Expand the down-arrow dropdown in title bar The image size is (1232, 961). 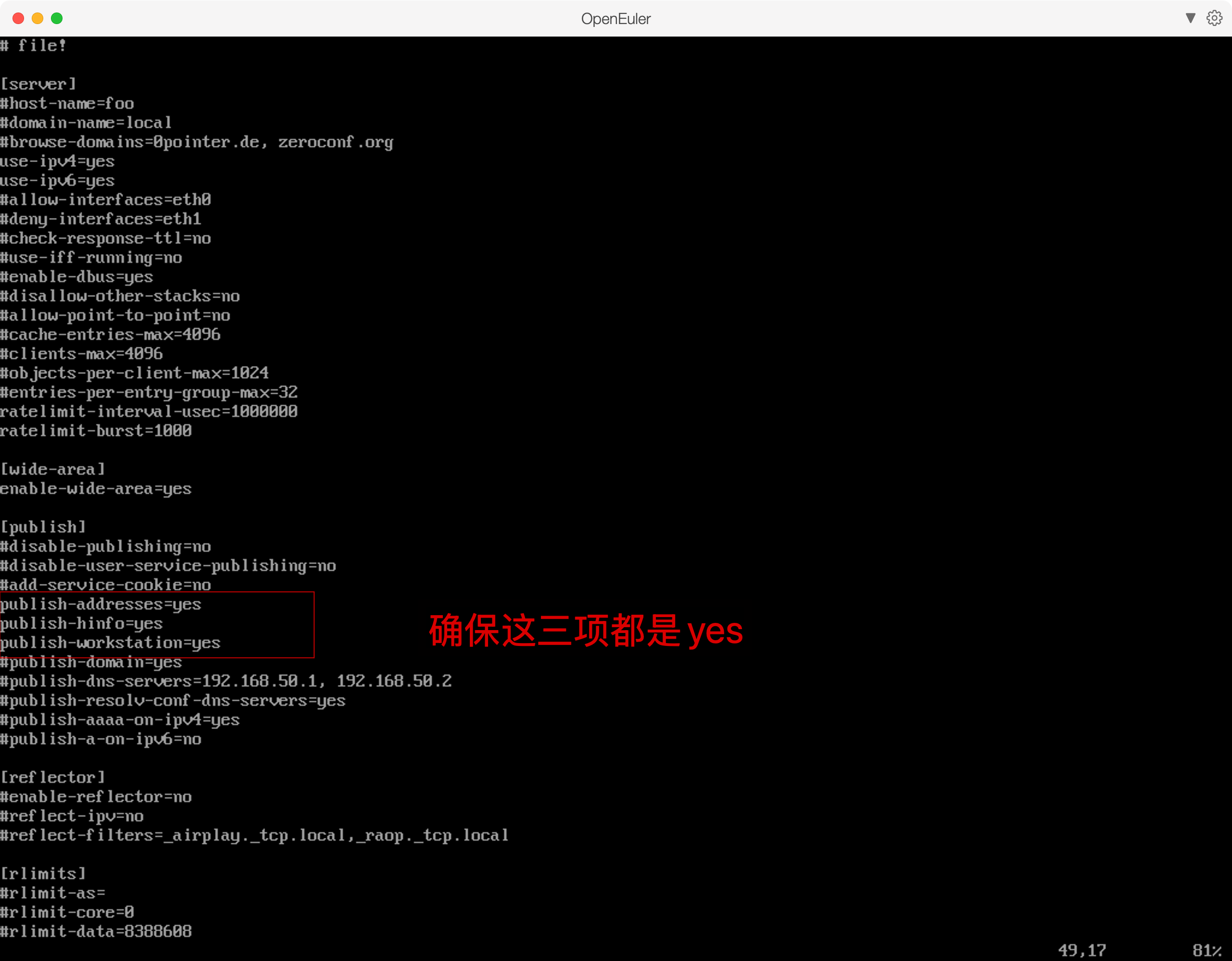[x=1190, y=18]
